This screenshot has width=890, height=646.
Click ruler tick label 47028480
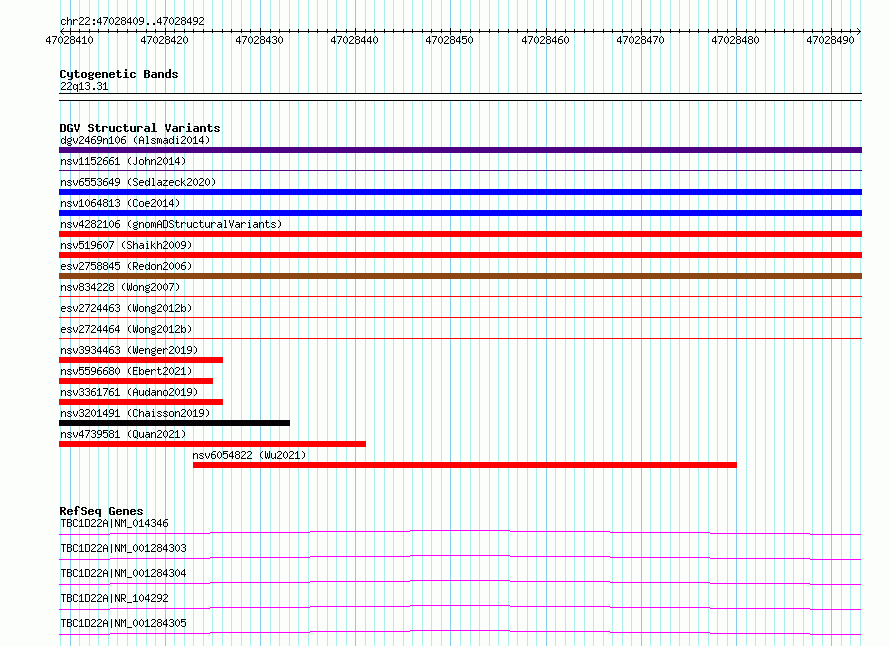coord(735,40)
